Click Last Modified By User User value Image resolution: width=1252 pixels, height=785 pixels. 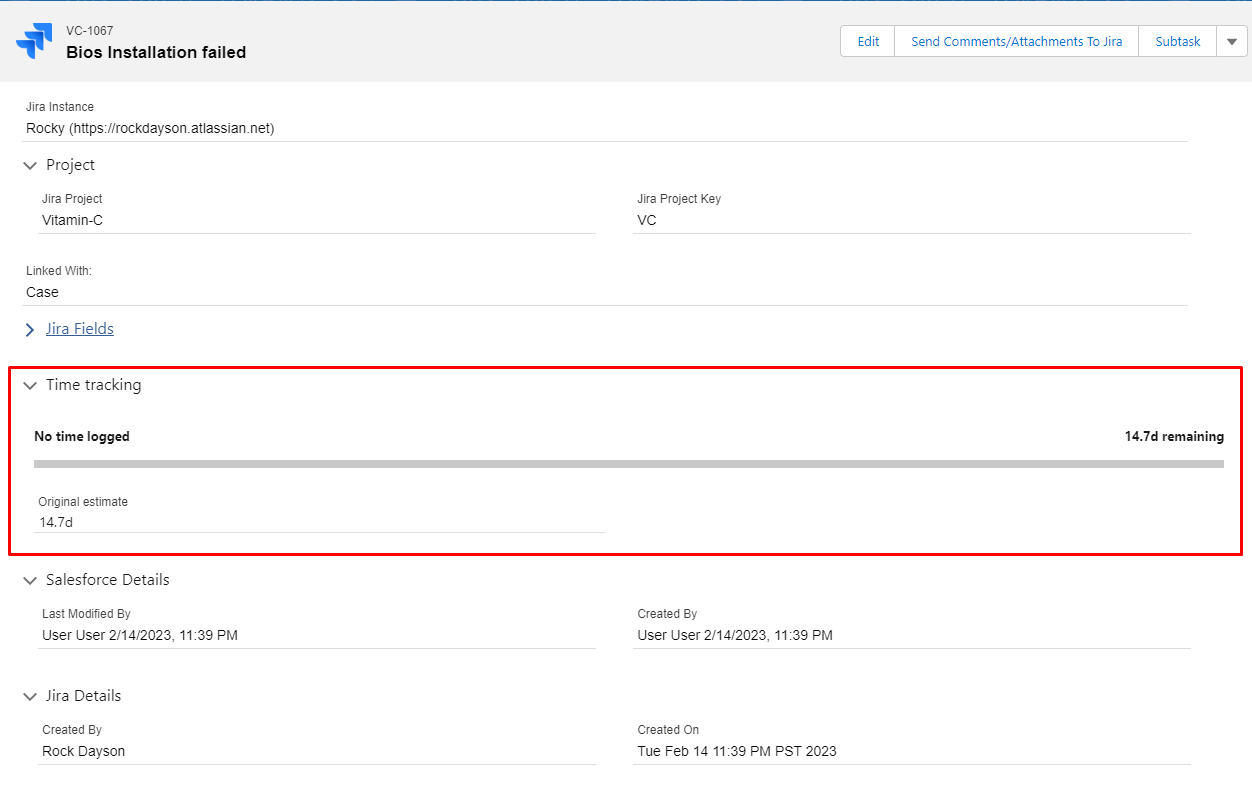click(x=140, y=635)
